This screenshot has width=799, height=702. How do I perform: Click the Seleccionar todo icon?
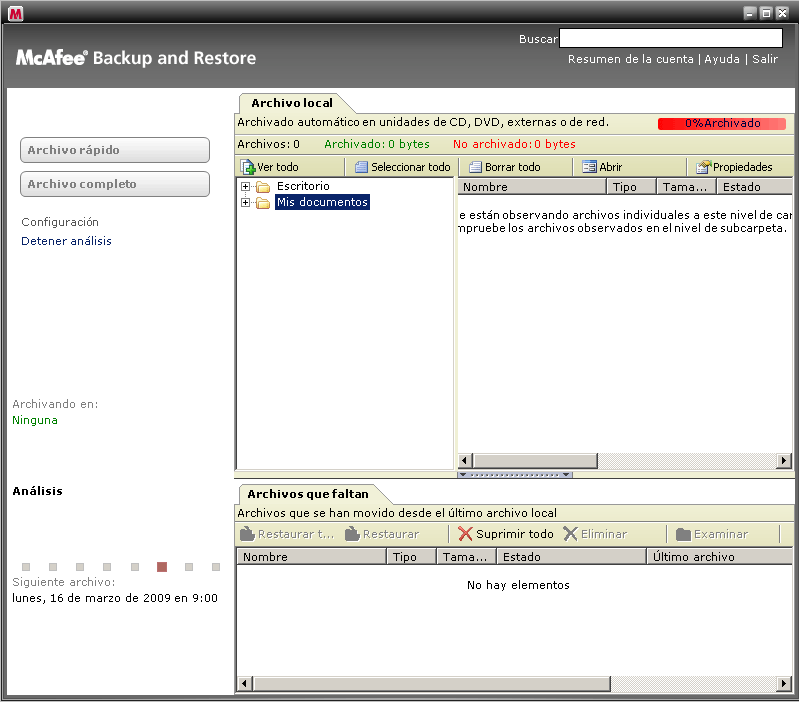362,167
